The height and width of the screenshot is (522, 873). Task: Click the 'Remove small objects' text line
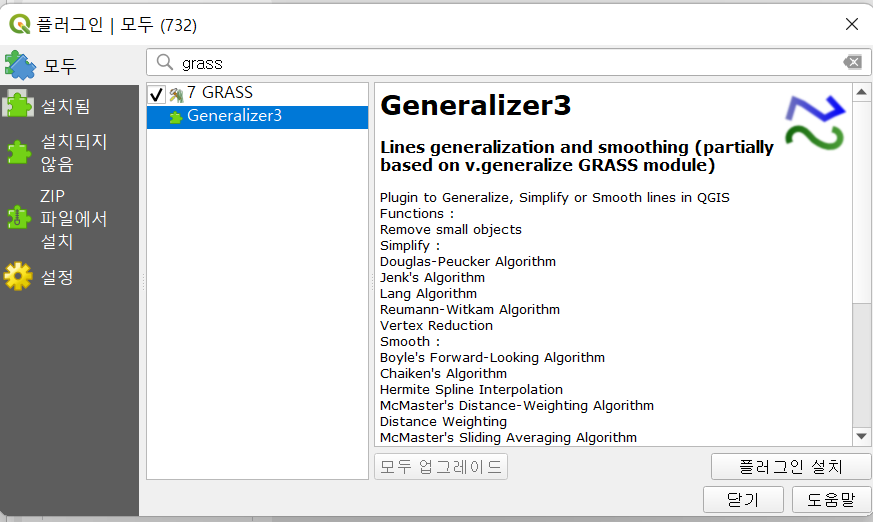pyautogui.click(x=450, y=229)
